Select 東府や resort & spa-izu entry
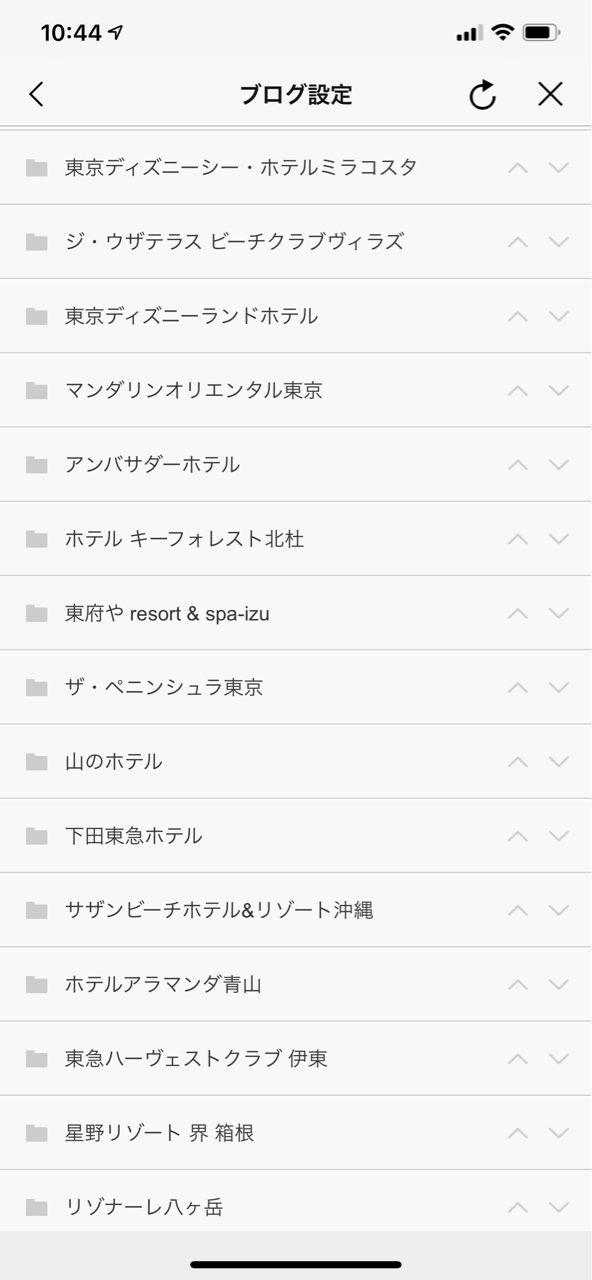Image resolution: width=592 pixels, height=1280 pixels. 167,613
